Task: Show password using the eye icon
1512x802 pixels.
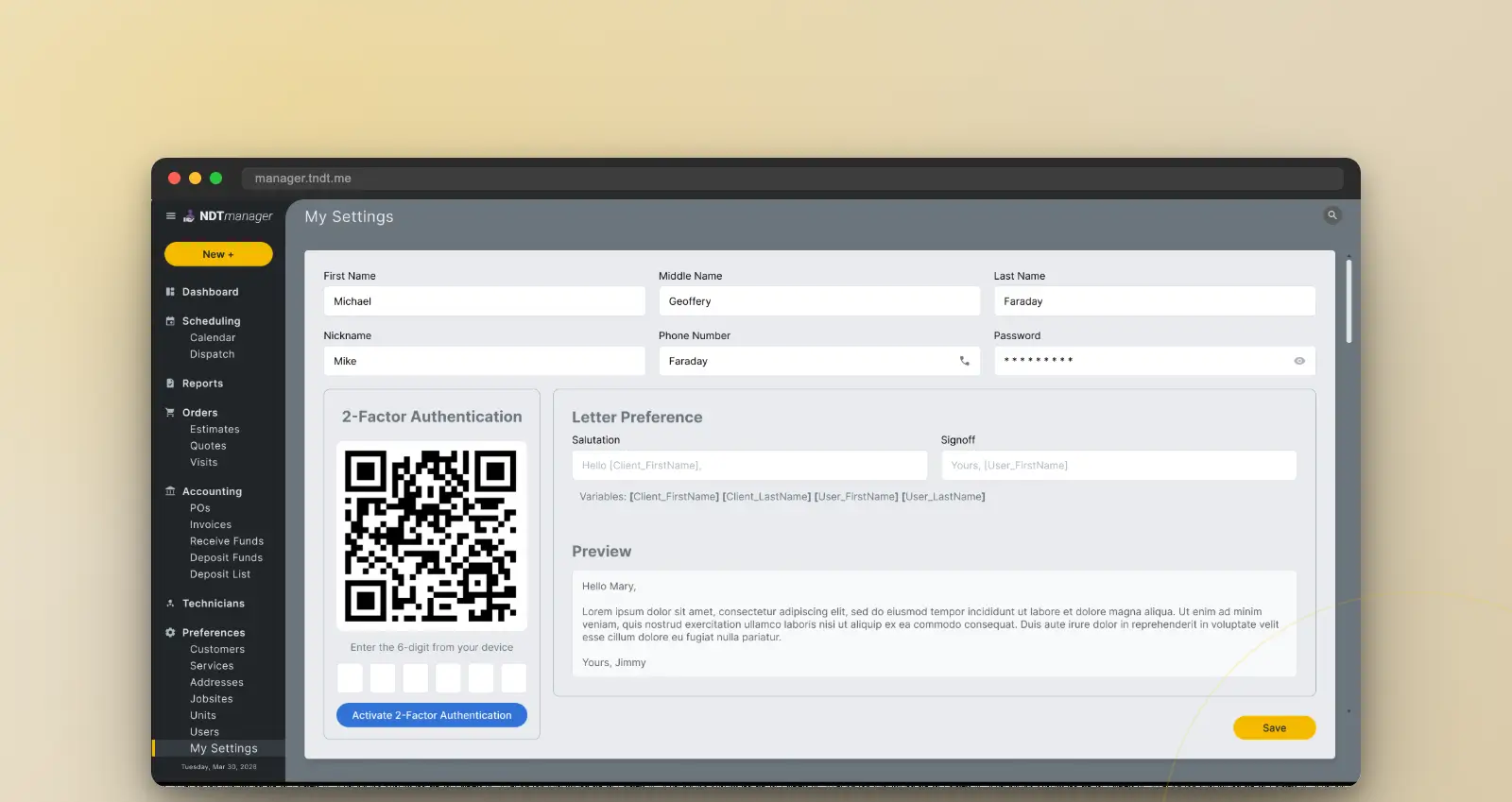Action: (1299, 361)
